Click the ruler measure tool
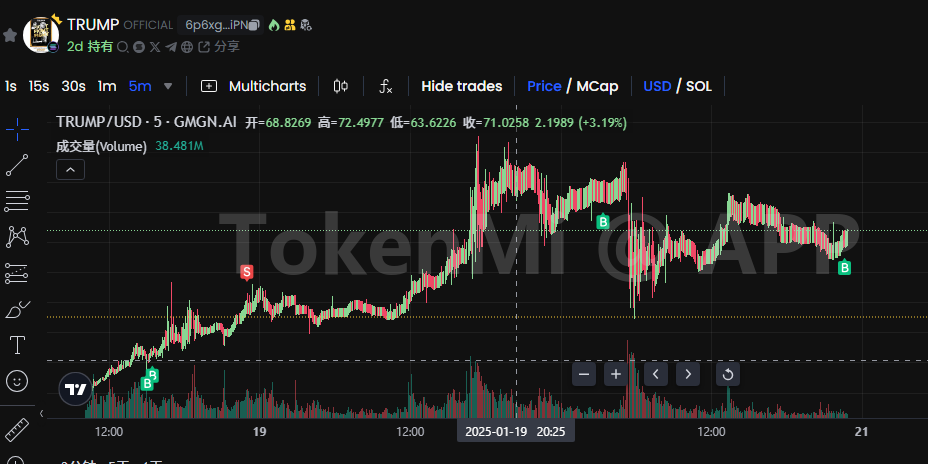The width and height of the screenshot is (928, 464). pyautogui.click(x=17, y=431)
